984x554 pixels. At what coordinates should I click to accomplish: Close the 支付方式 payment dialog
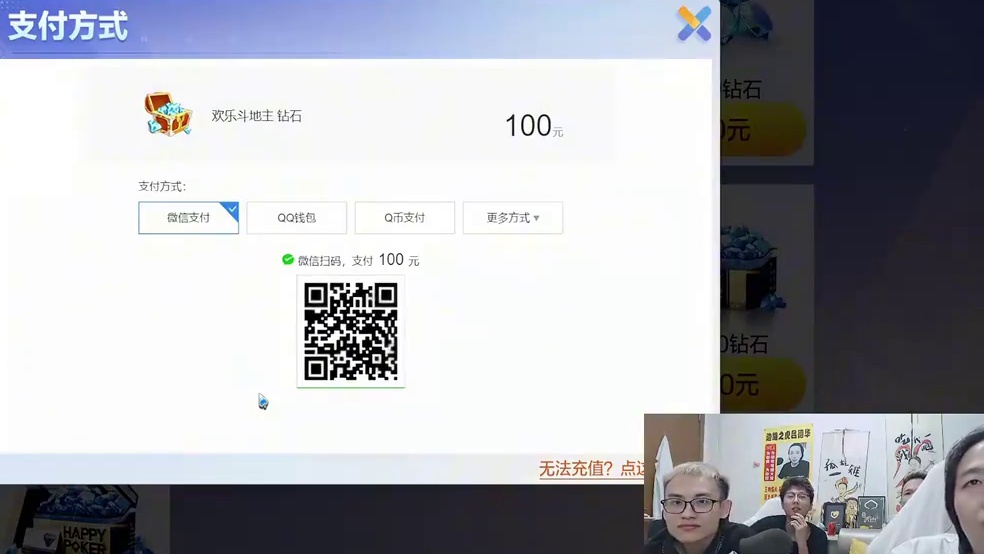[x=694, y=24]
